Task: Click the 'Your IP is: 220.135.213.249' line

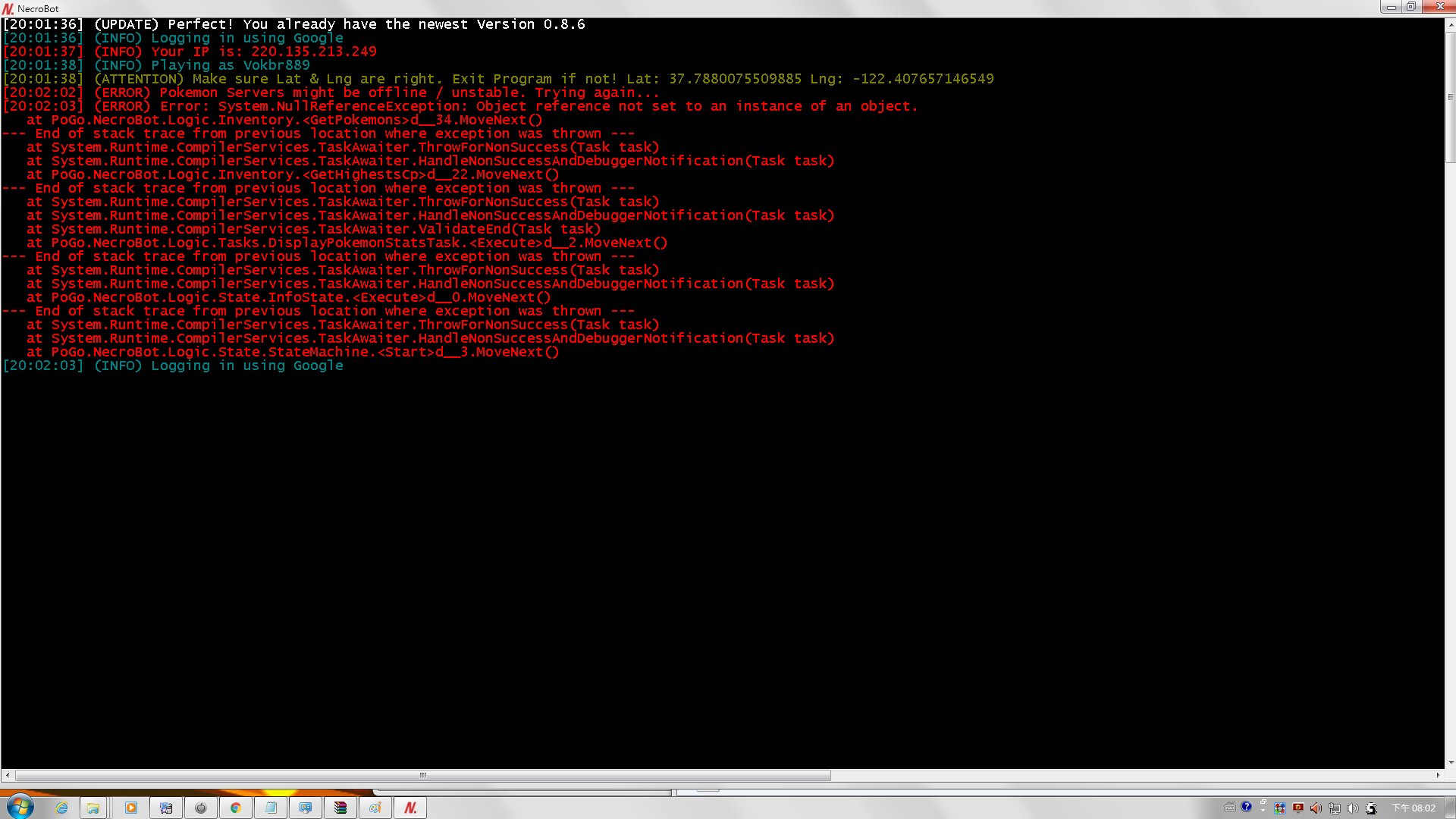Action: coord(190,52)
